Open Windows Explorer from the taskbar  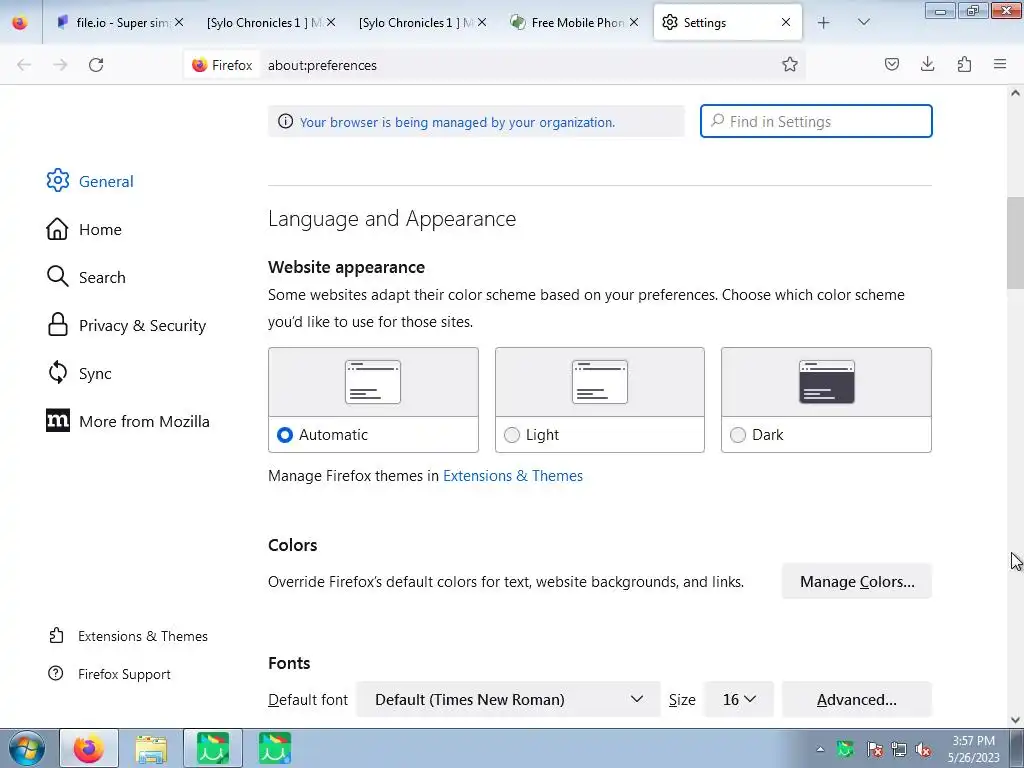pos(151,748)
